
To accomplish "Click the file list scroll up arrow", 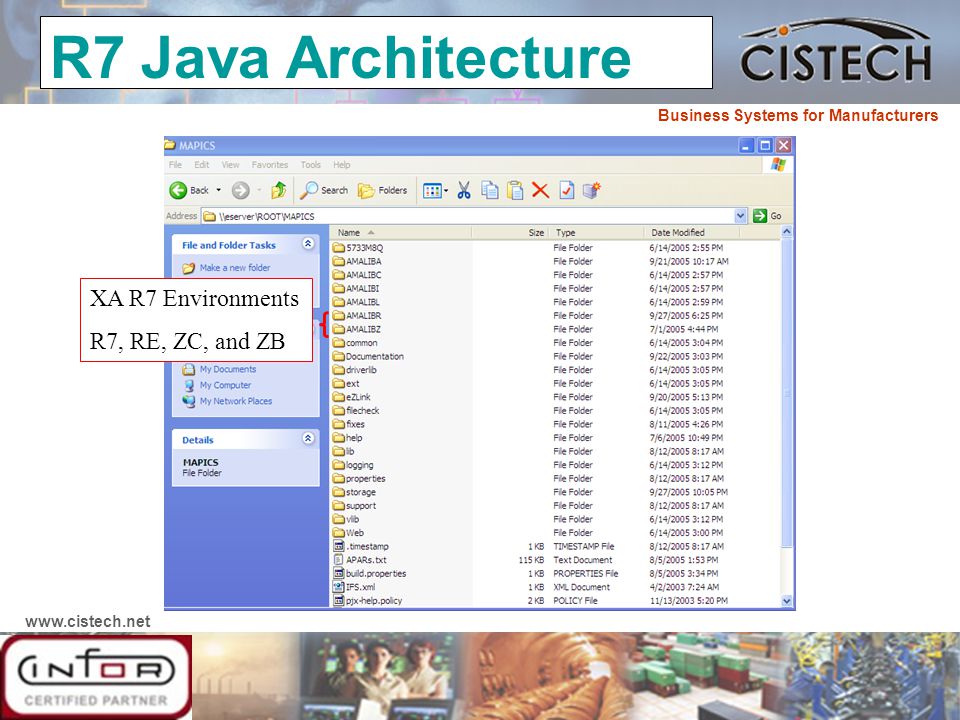I will coord(787,232).
